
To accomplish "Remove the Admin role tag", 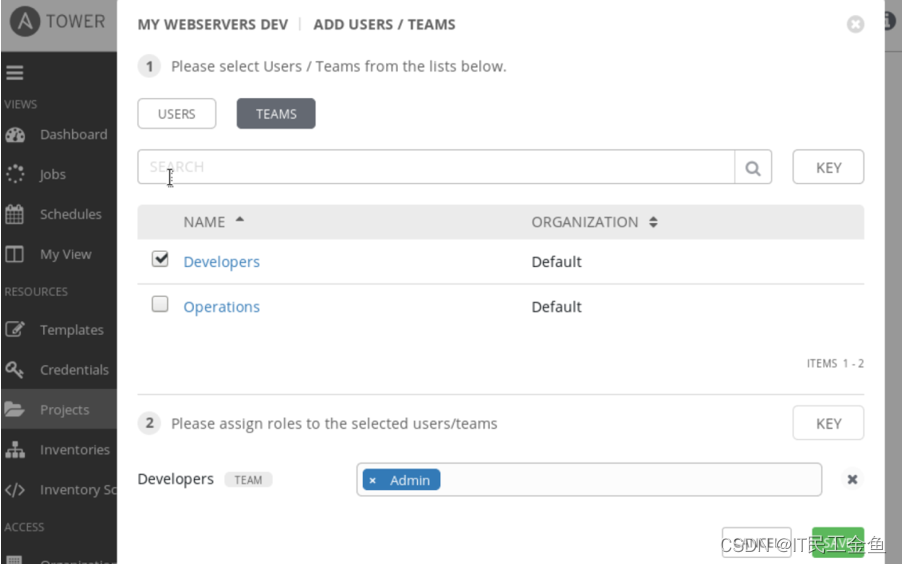I will tap(372, 481).
